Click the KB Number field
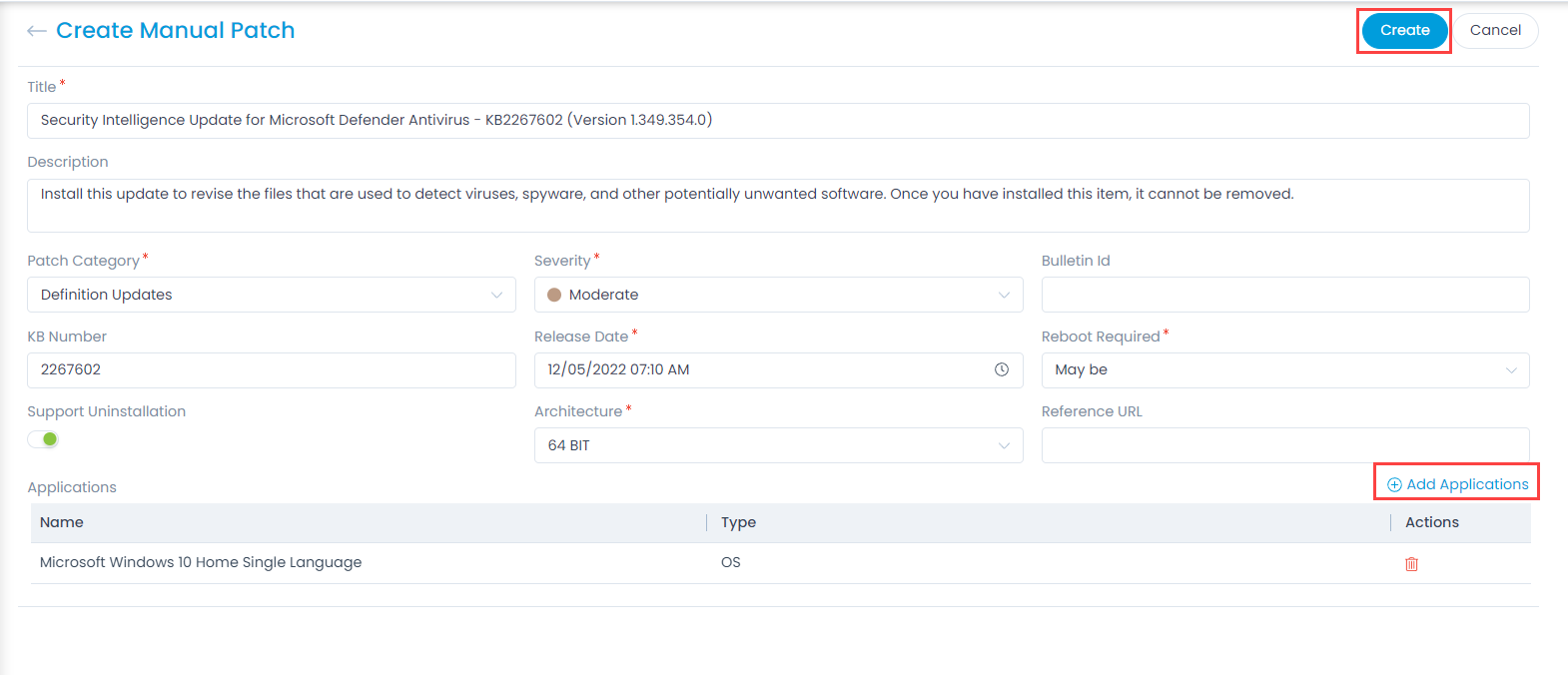 (x=272, y=370)
